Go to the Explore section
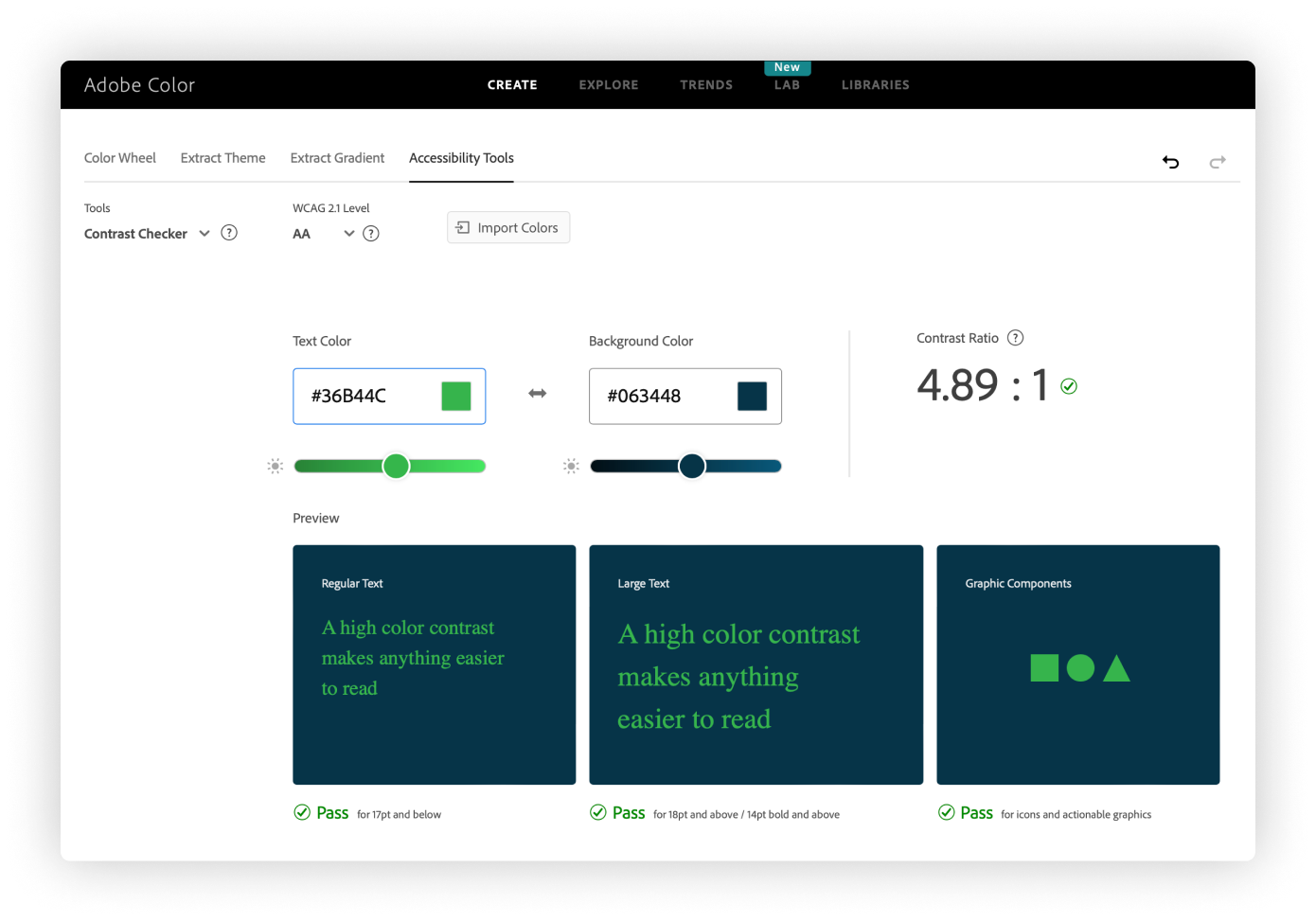Image resolution: width=1316 pixels, height=921 pixels. coord(609,85)
